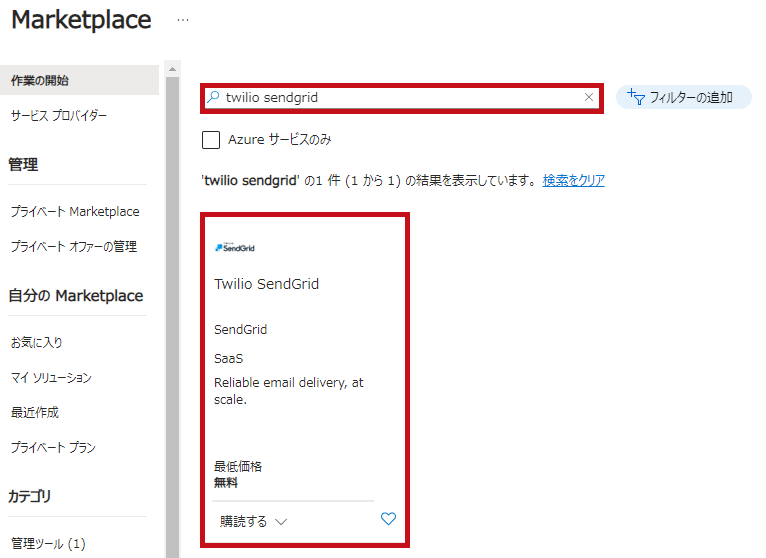The height and width of the screenshot is (558, 766).
Task: Open the Twilio SendGrid card title
Action: pos(266,284)
